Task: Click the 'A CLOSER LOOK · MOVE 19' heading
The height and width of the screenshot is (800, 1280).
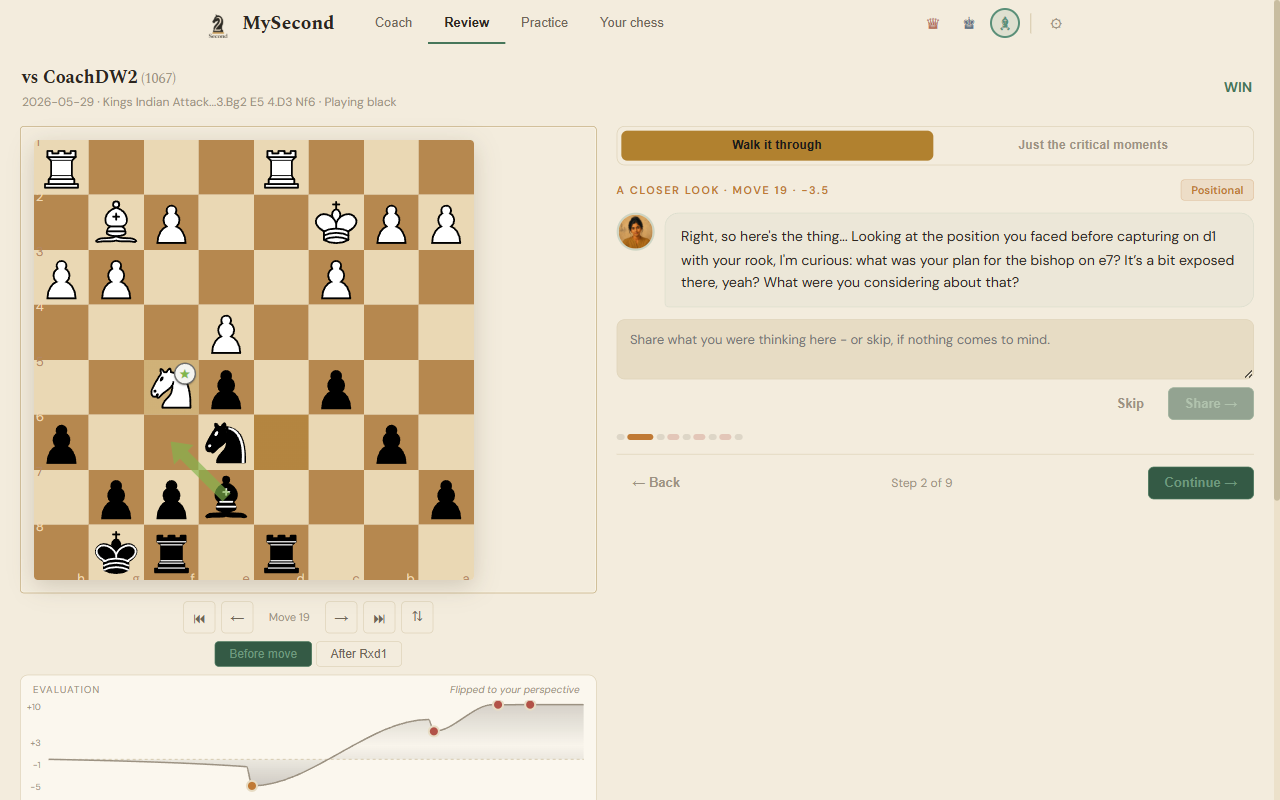Action: [x=722, y=190]
